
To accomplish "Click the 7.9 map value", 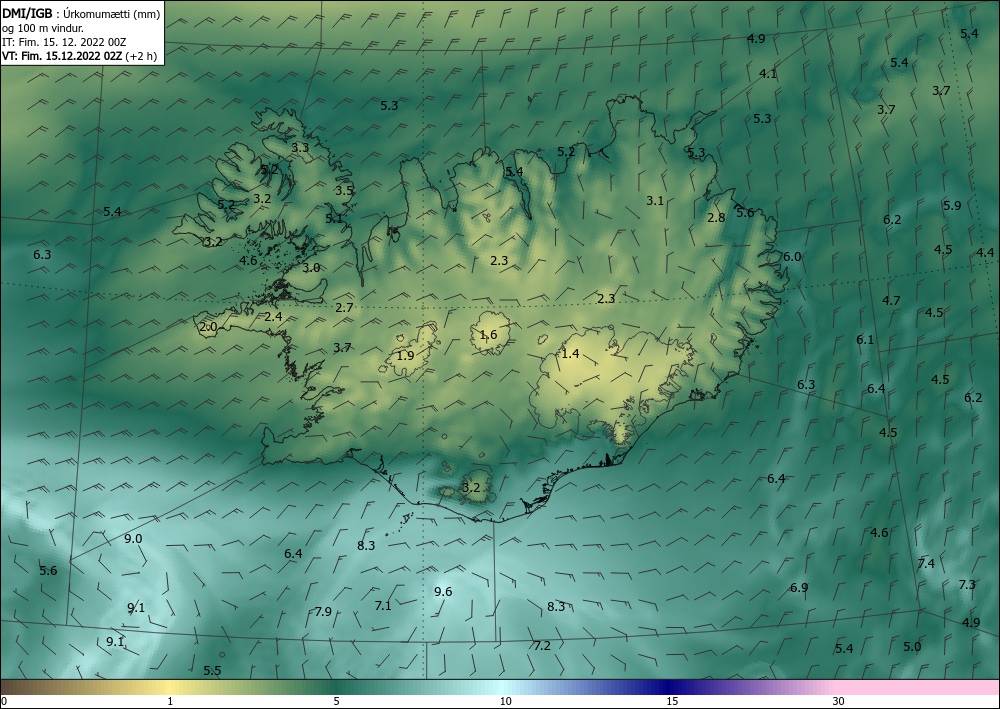I will pyautogui.click(x=323, y=611).
